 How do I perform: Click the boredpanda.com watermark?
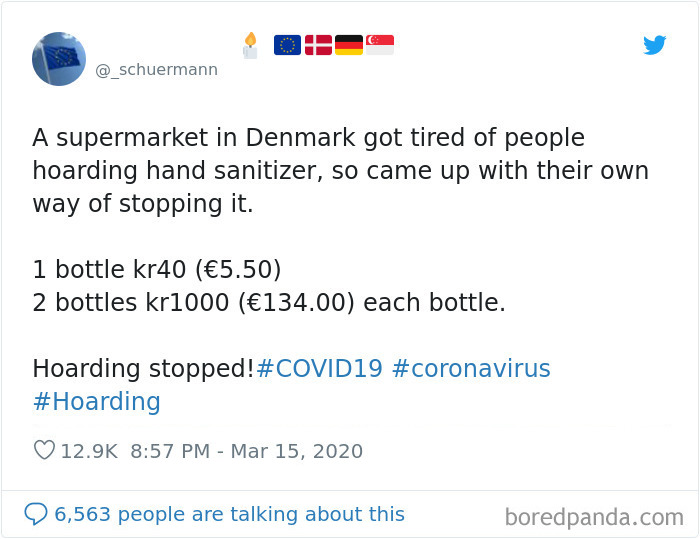[594, 517]
